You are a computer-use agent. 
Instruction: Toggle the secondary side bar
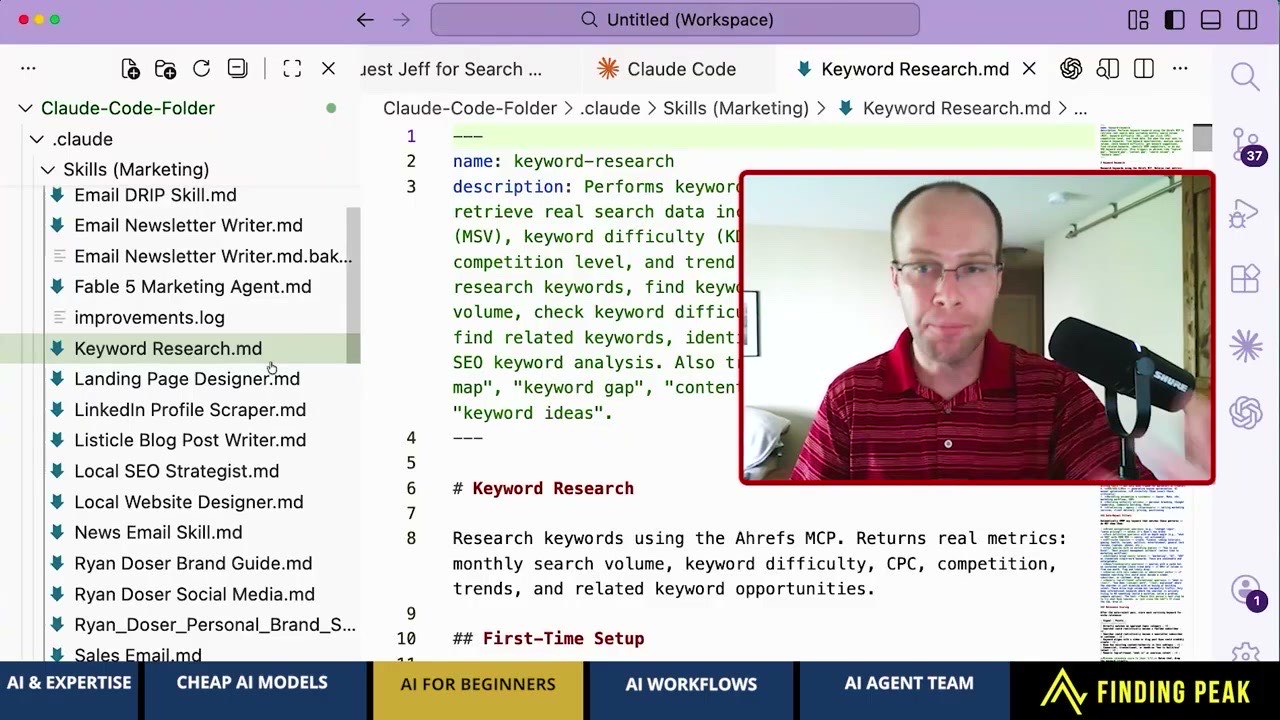pos(1247,19)
